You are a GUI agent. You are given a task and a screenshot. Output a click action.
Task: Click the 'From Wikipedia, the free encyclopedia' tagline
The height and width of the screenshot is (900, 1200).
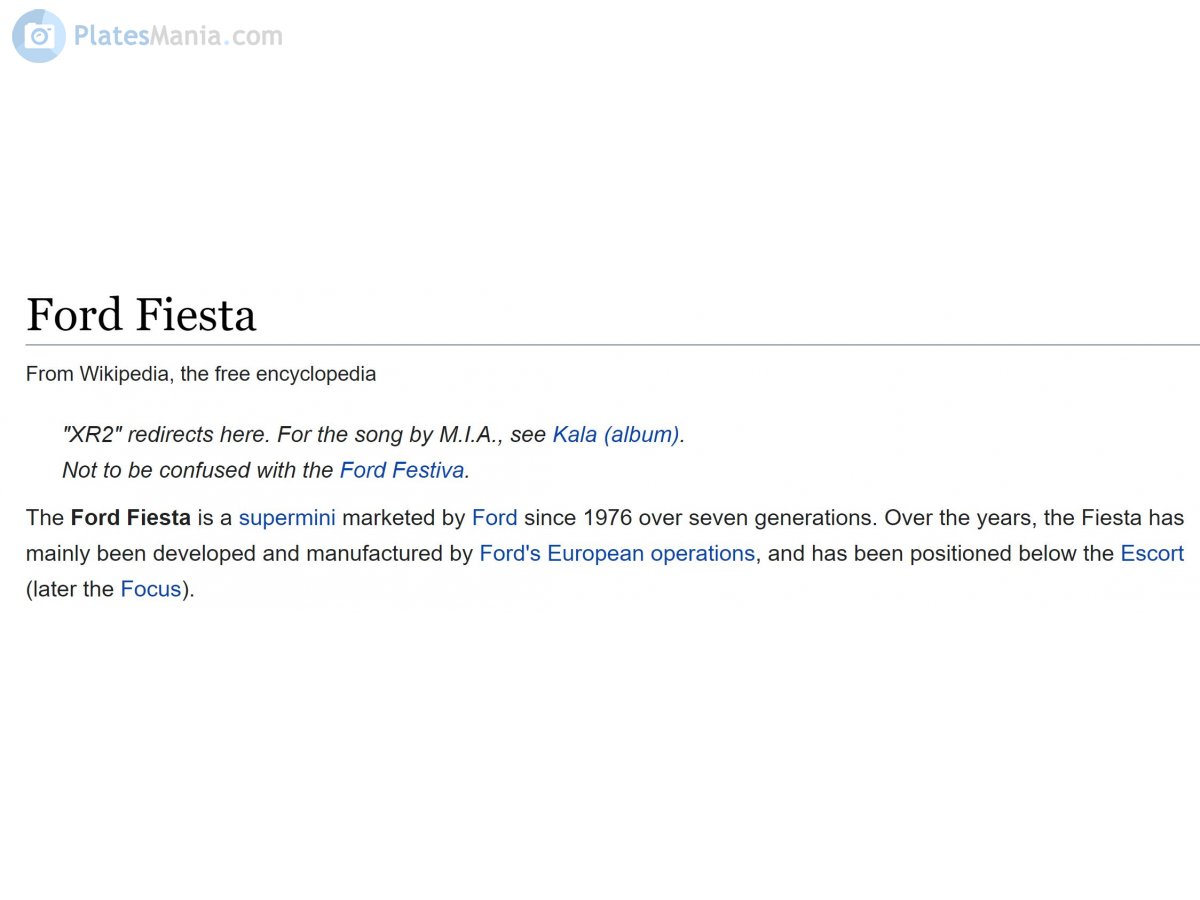pyautogui.click(x=201, y=374)
